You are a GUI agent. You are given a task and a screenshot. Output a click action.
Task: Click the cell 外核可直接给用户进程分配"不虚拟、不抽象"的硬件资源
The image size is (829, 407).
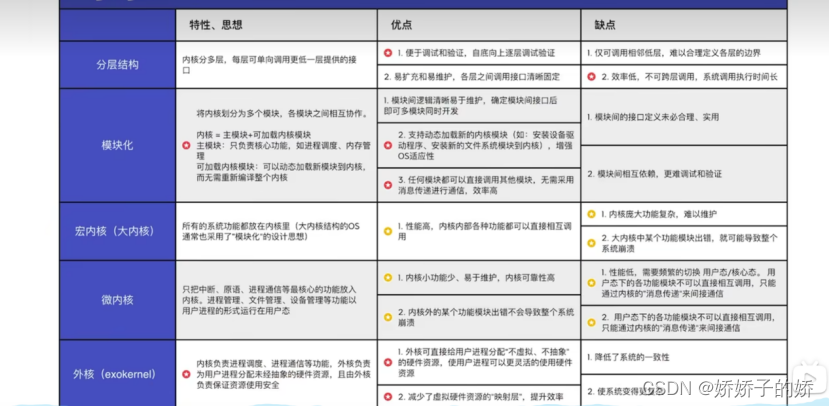coord(479,363)
